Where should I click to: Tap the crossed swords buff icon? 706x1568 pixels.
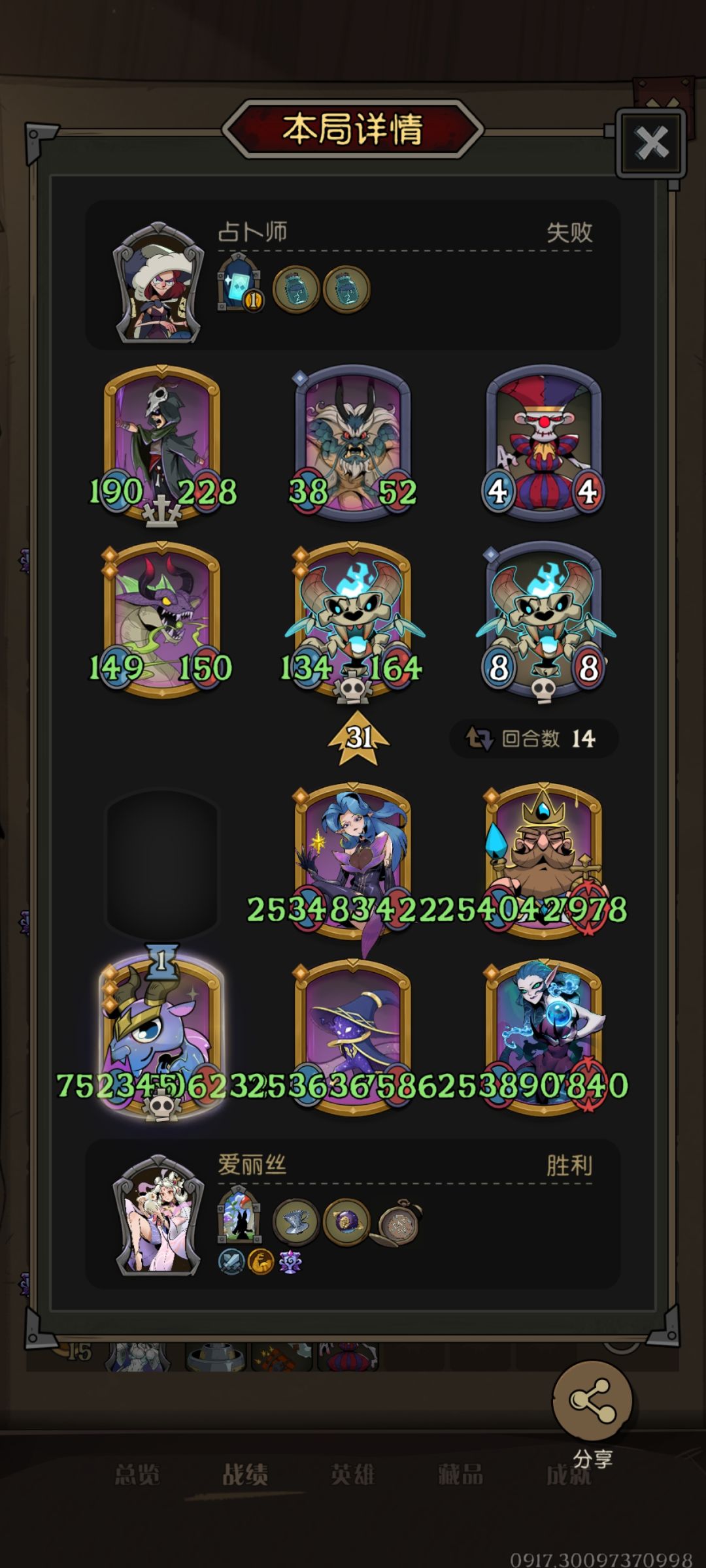point(231,1262)
